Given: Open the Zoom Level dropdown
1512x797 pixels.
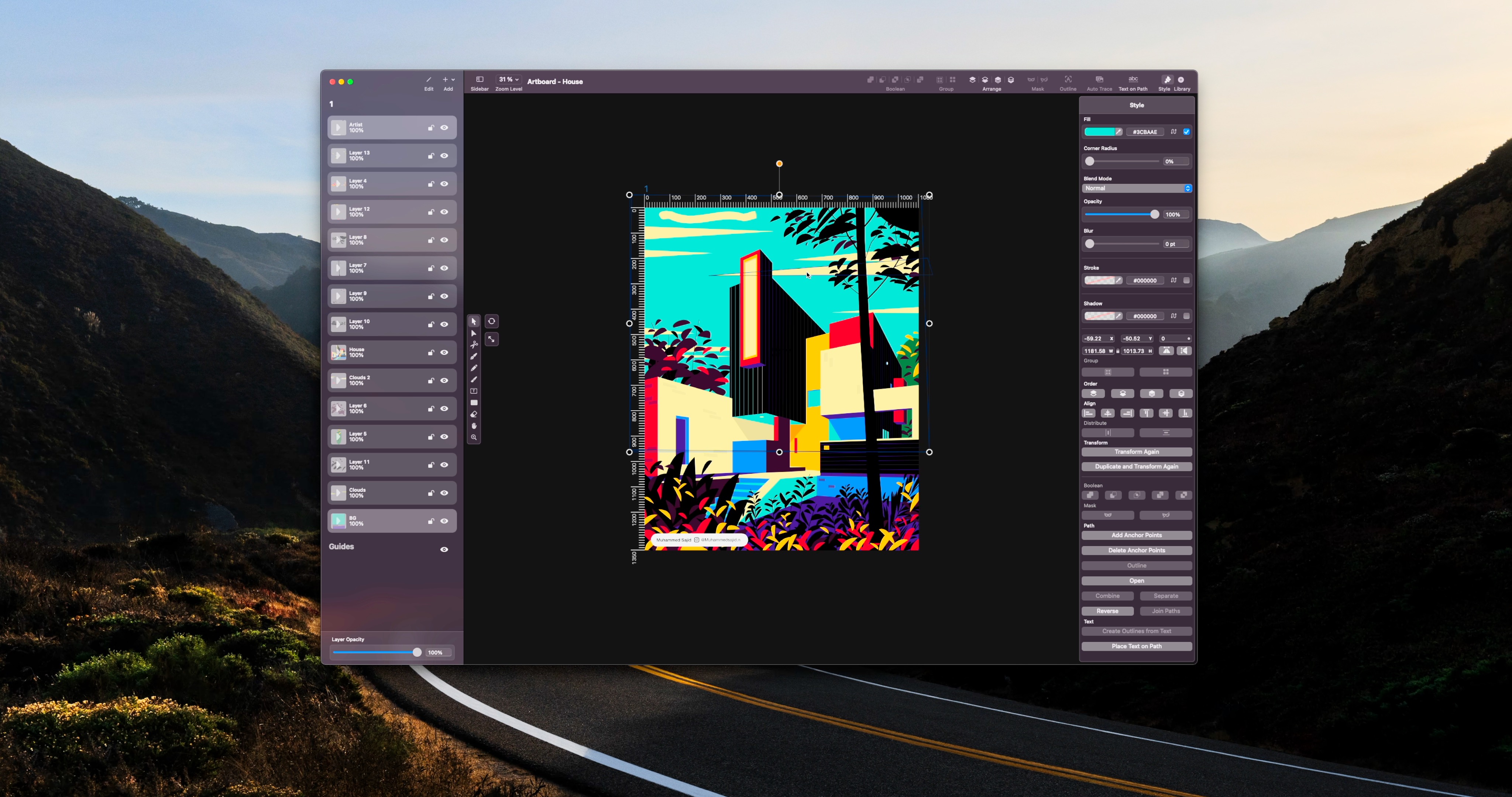Looking at the screenshot, I should (x=508, y=79).
